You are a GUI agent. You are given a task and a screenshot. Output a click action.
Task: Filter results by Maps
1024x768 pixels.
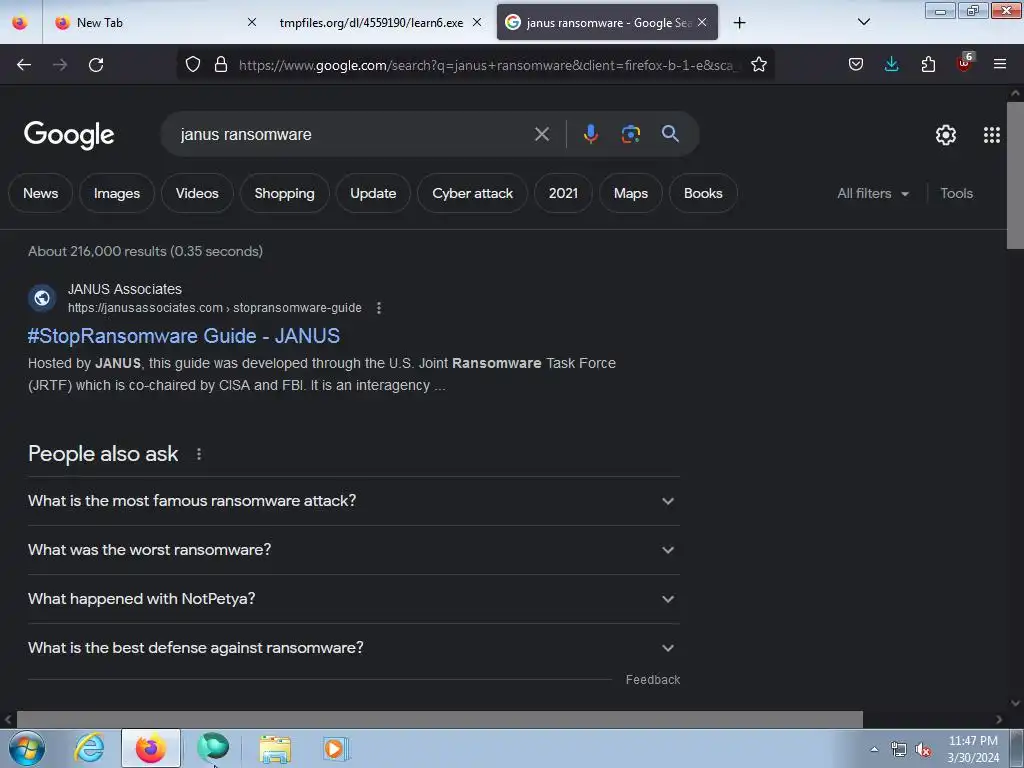tap(631, 193)
